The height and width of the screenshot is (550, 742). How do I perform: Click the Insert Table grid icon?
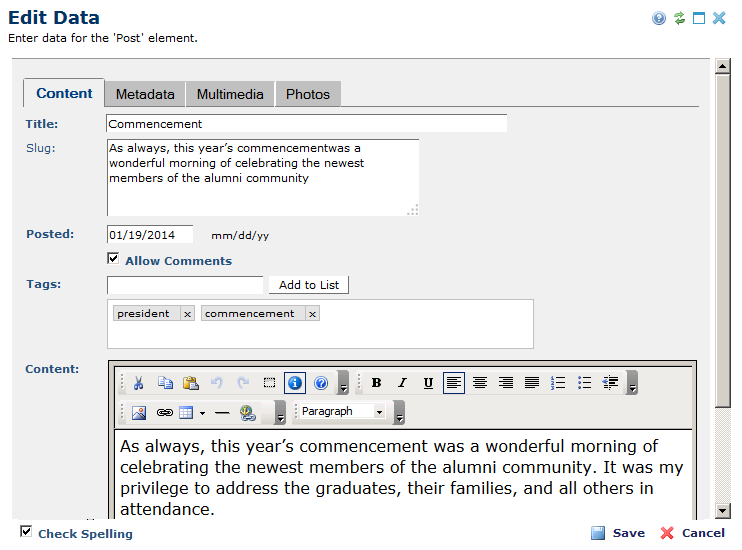tap(186, 413)
